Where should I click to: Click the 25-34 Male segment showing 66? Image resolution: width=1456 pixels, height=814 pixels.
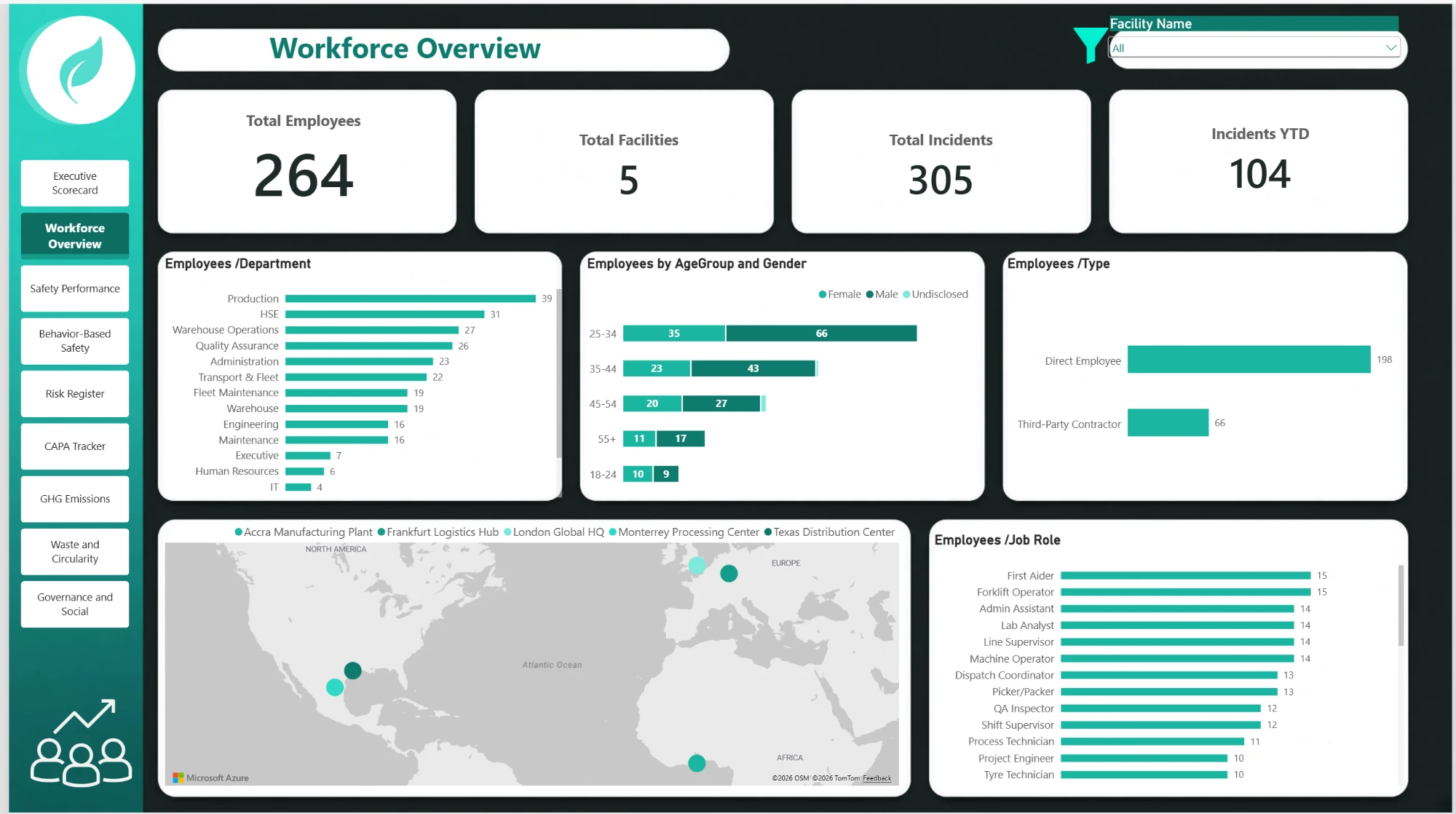click(821, 333)
